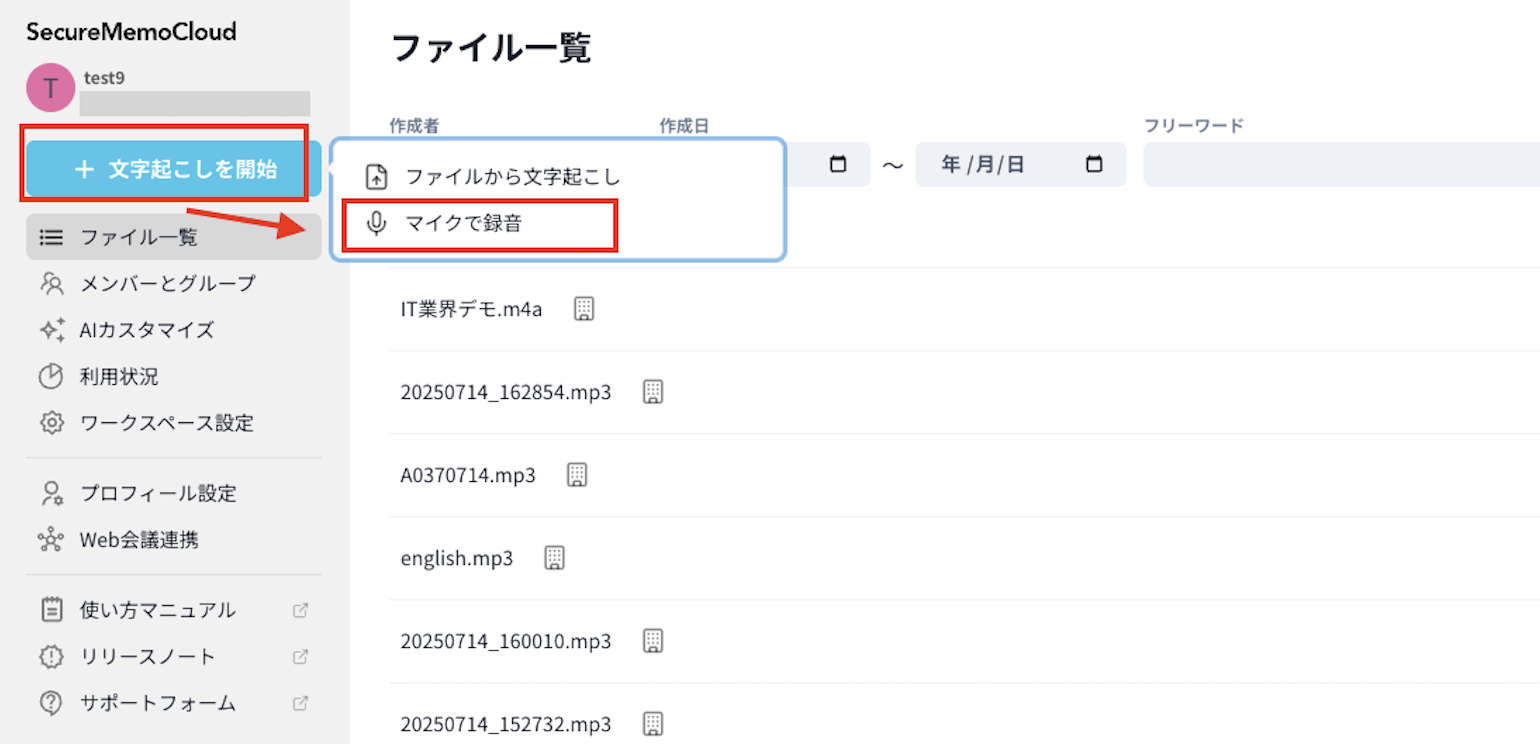1540x744 pixels.
Task: Open プロフィール設定 in the sidebar
Action: tap(158, 493)
